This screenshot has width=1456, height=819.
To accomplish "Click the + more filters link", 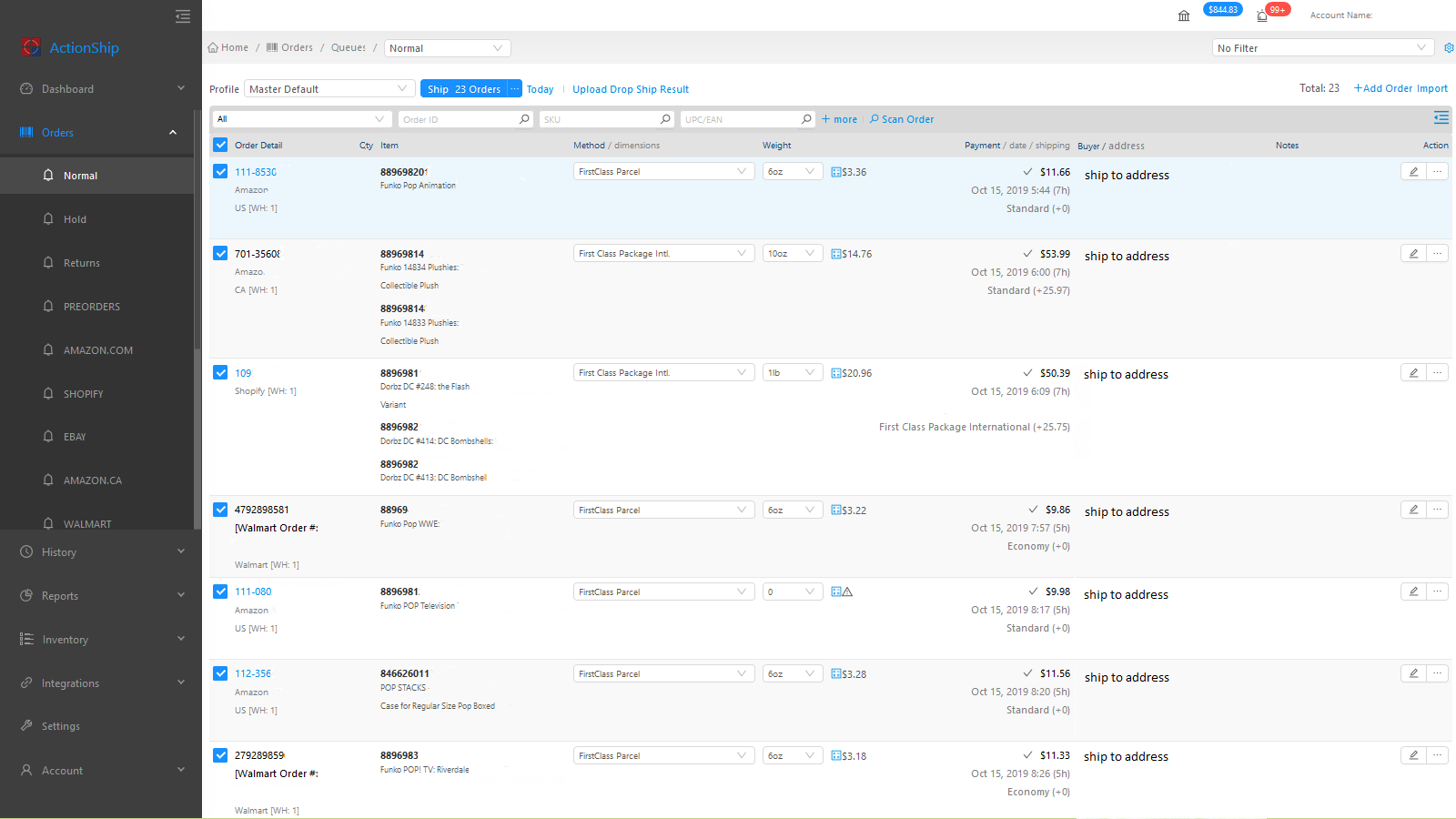I will coord(839,119).
